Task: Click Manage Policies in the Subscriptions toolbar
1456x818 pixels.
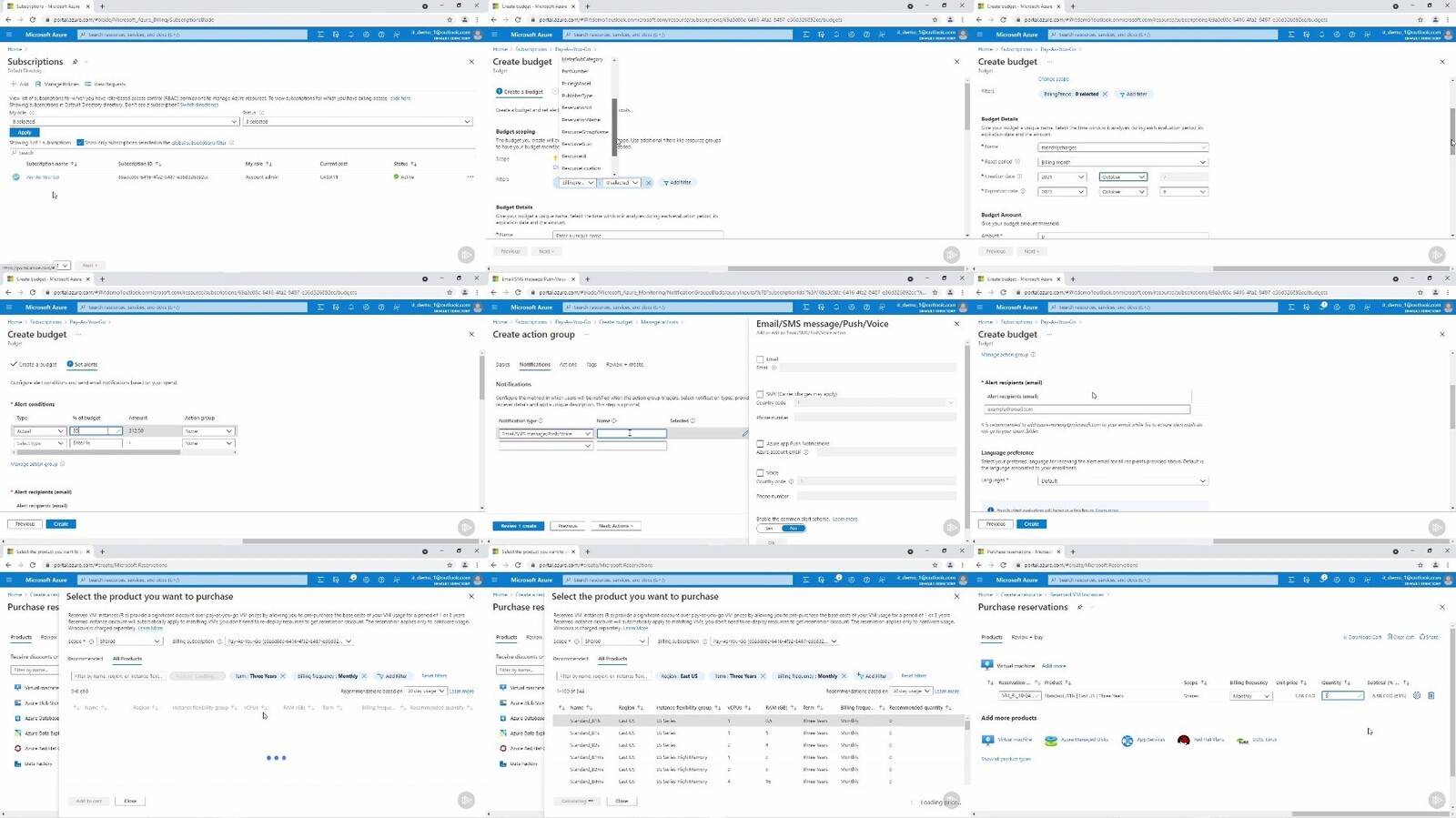Action: (57, 84)
